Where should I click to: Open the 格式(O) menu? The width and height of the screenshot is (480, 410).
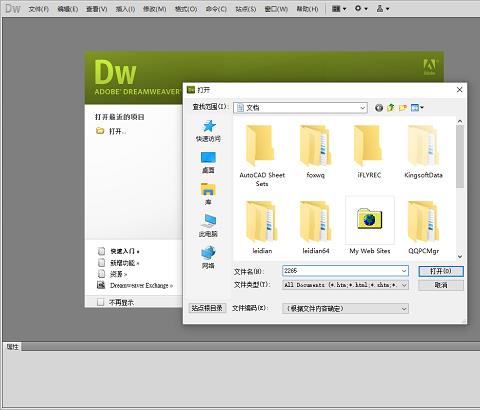tap(186, 9)
